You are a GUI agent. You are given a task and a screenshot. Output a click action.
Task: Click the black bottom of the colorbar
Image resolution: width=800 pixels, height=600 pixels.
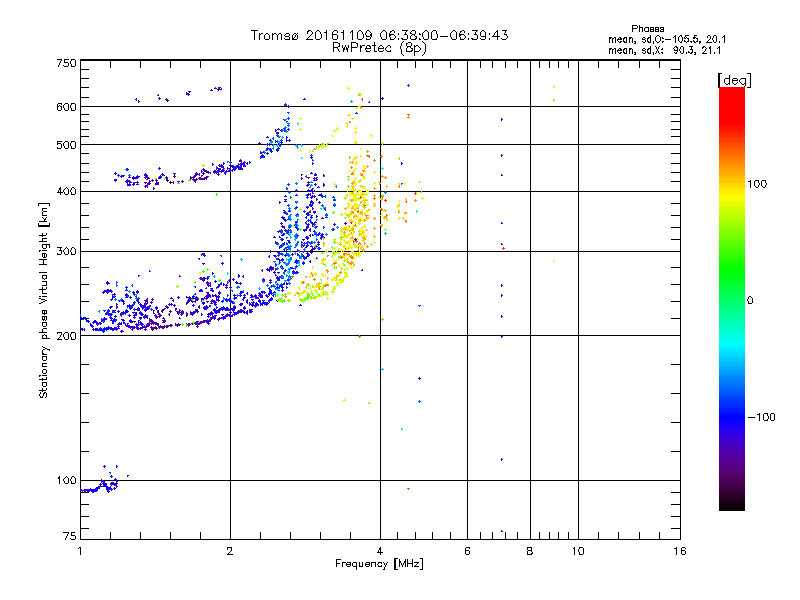732,503
